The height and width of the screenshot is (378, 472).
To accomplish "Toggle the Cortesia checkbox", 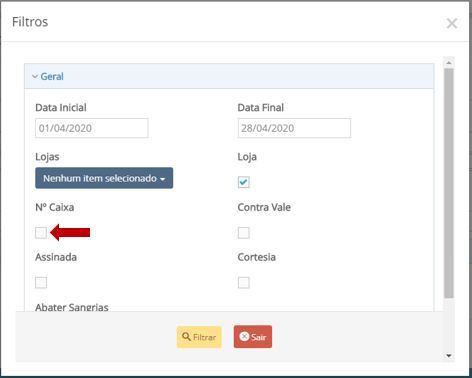I will 244,283.
